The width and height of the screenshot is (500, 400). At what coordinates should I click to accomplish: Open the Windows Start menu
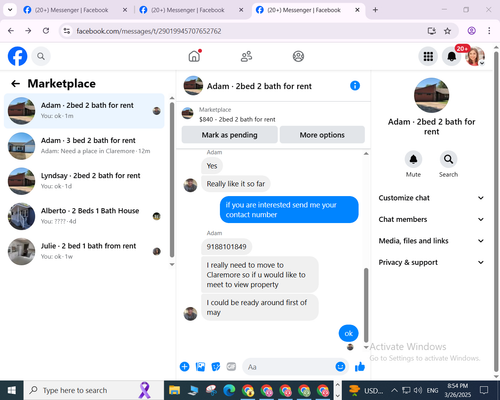[12, 390]
